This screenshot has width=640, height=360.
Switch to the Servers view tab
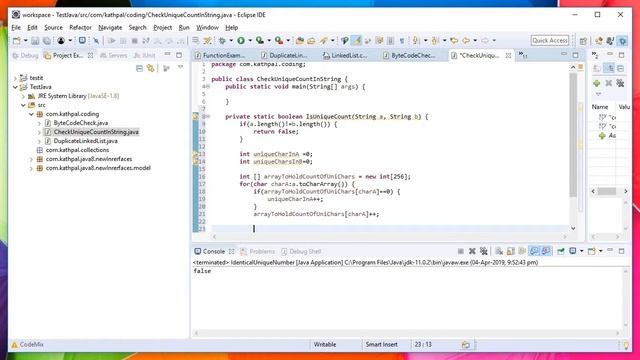click(113, 55)
